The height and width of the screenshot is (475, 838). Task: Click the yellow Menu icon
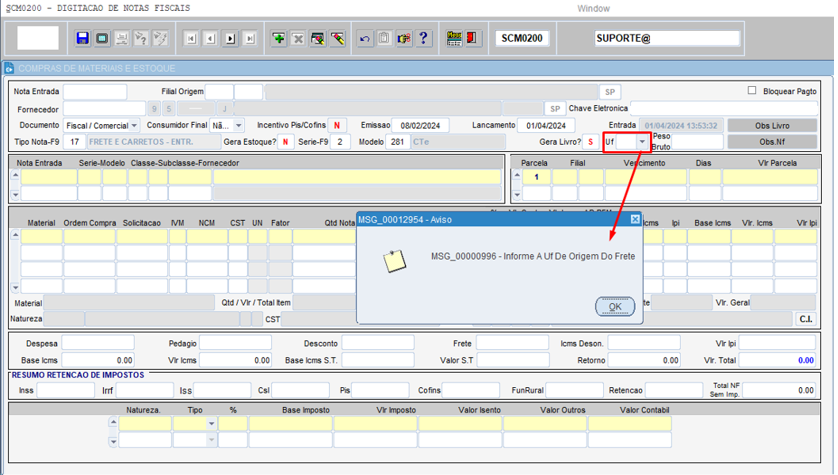click(454, 38)
